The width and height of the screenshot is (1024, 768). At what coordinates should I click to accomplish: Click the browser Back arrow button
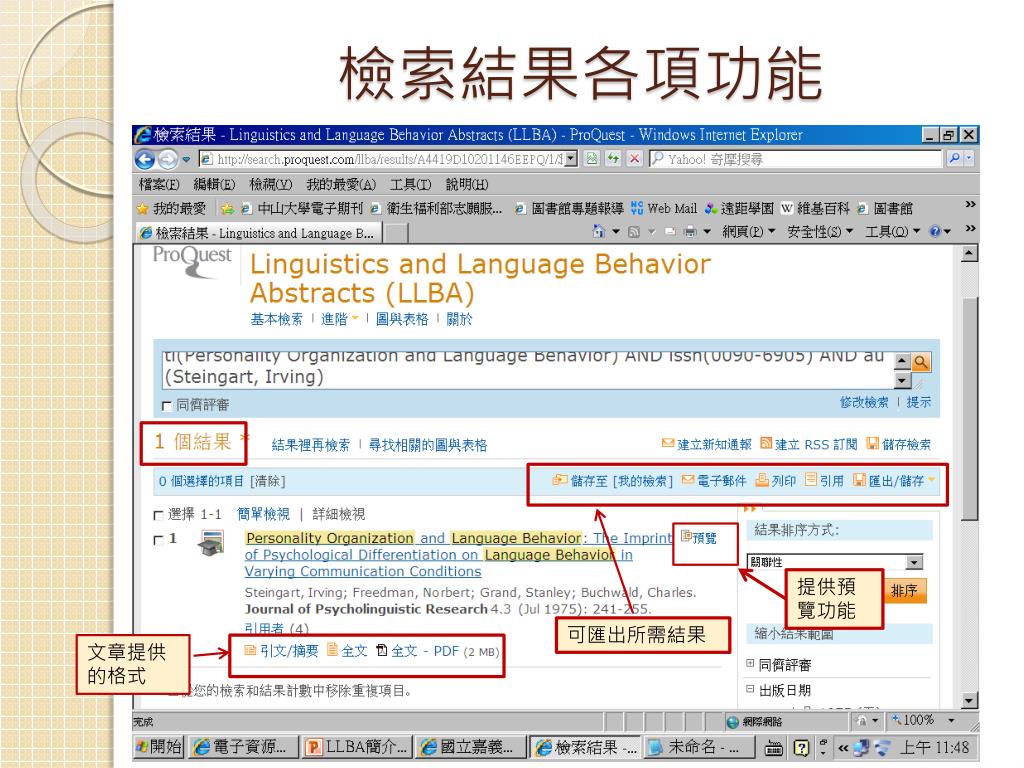pos(144,159)
